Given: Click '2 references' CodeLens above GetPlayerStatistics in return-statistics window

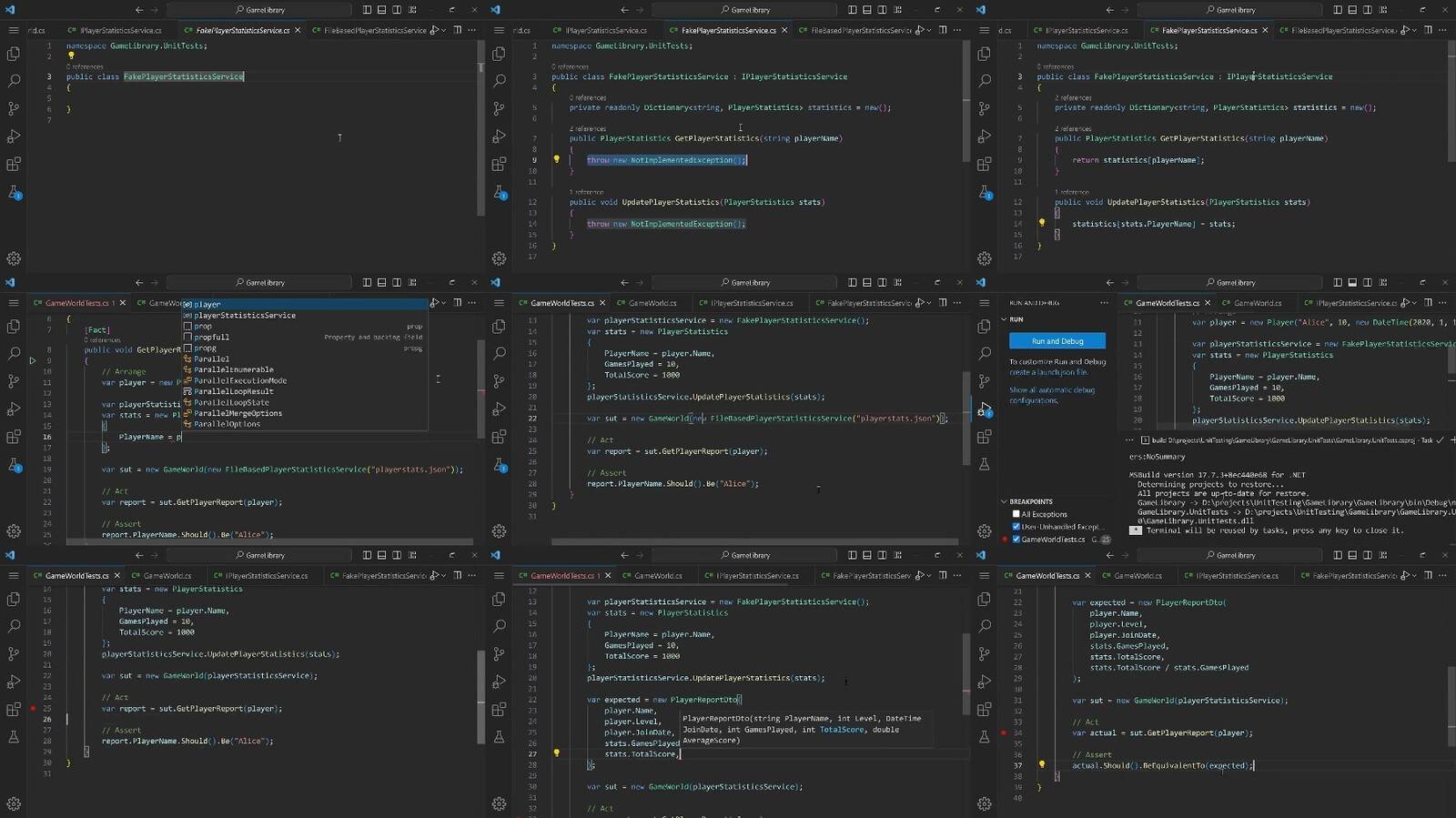Looking at the screenshot, I should pyautogui.click(x=1073, y=129).
